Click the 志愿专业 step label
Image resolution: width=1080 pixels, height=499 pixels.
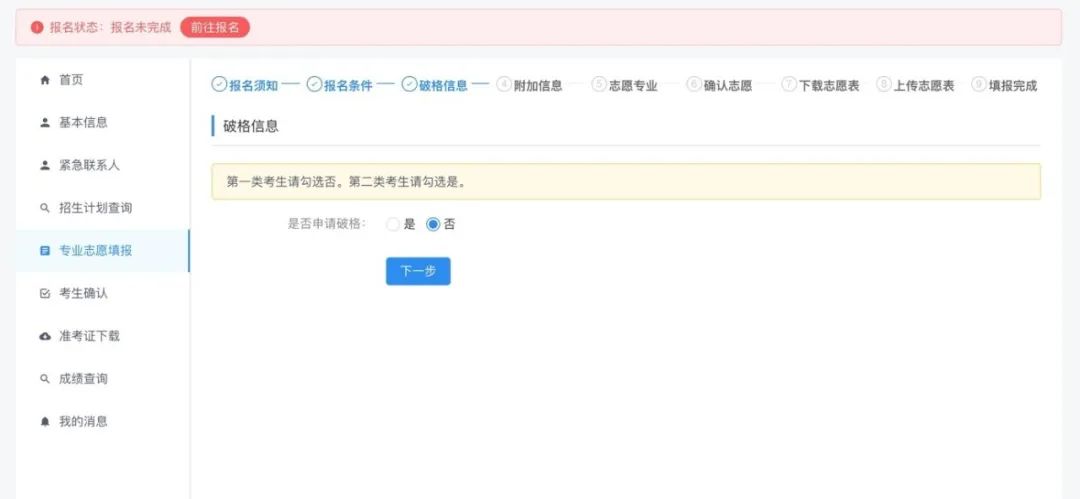click(633, 85)
